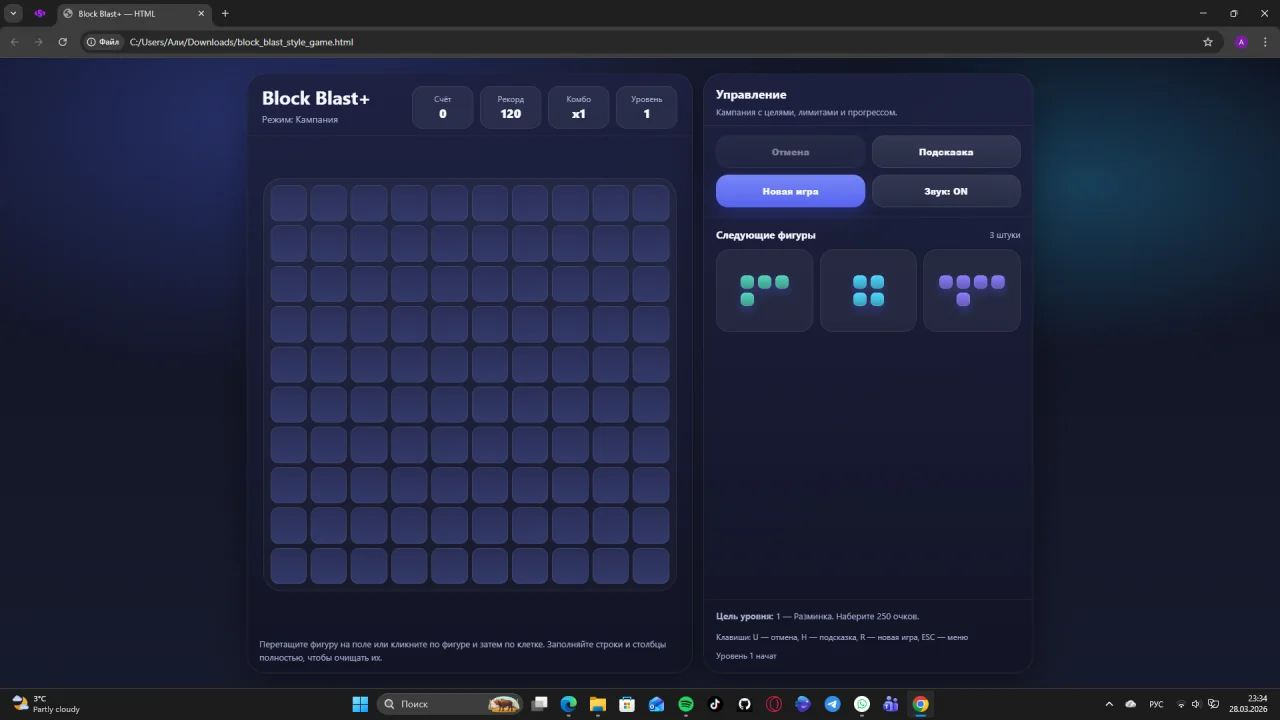Launch Telegram from the taskbar

[832, 704]
